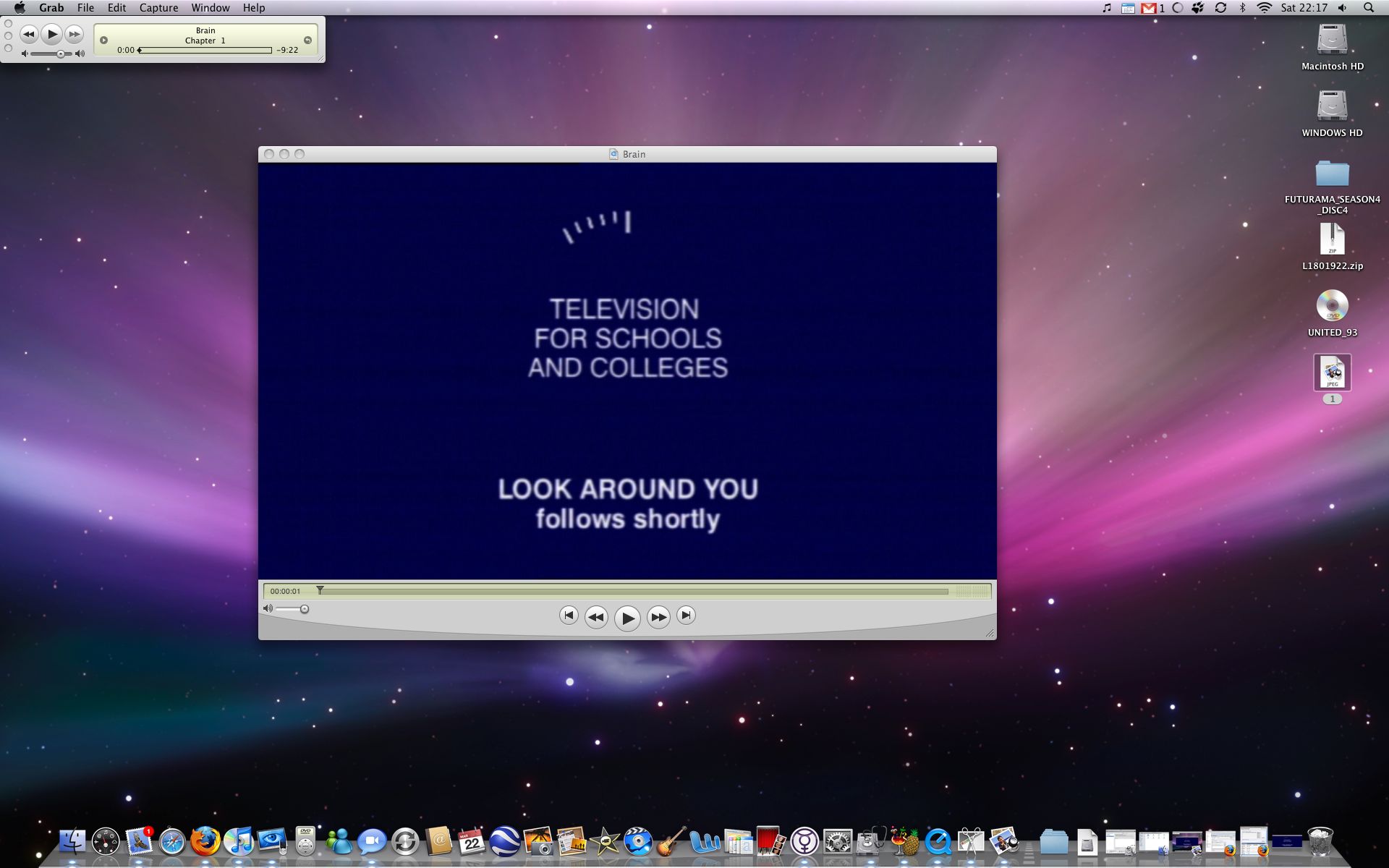Click the iTunes mini player progress bar

tap(205, 50)
